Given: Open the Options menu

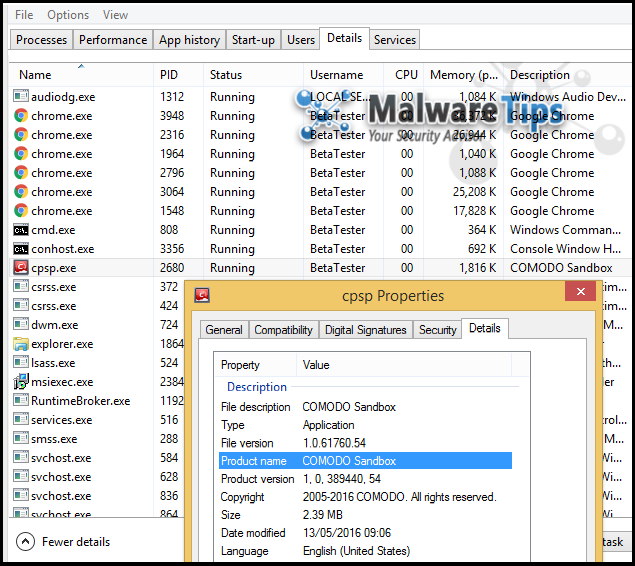Looking at the screenshot, I should (x=68, y=15).
